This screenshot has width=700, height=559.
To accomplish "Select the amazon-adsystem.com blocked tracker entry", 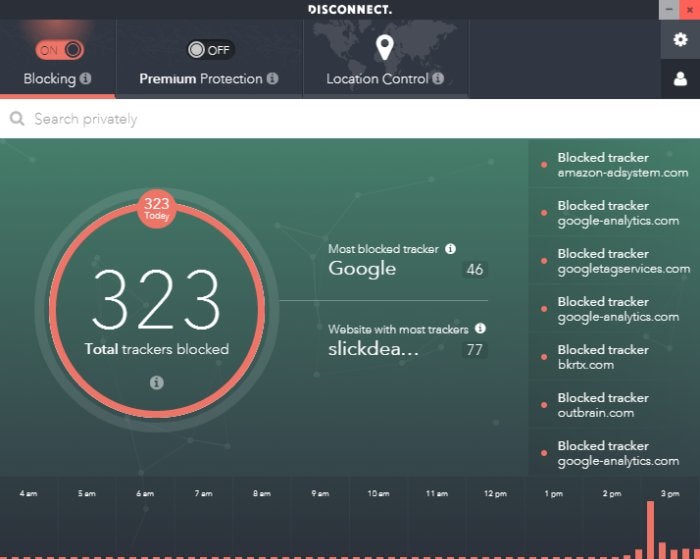I will coord(614,165).
